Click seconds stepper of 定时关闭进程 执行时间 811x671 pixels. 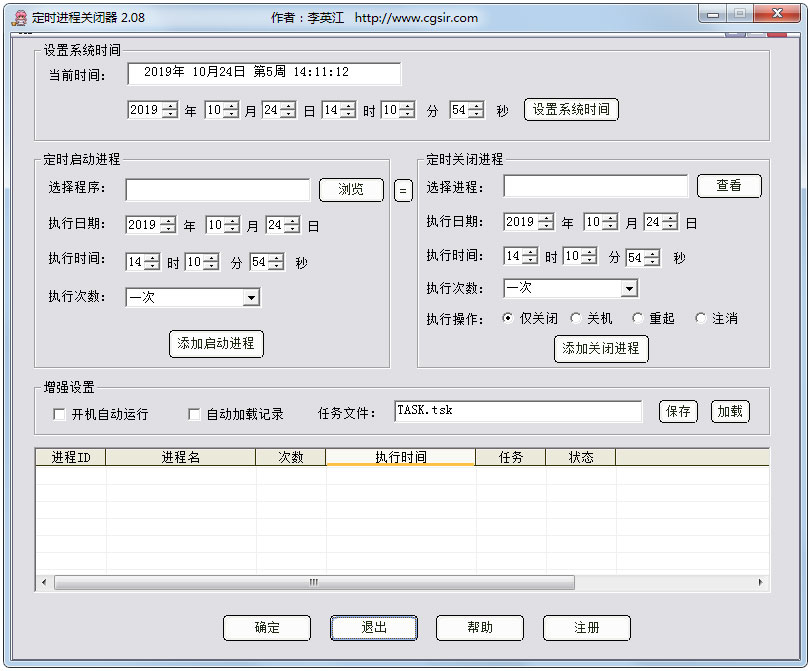point(652,257)
